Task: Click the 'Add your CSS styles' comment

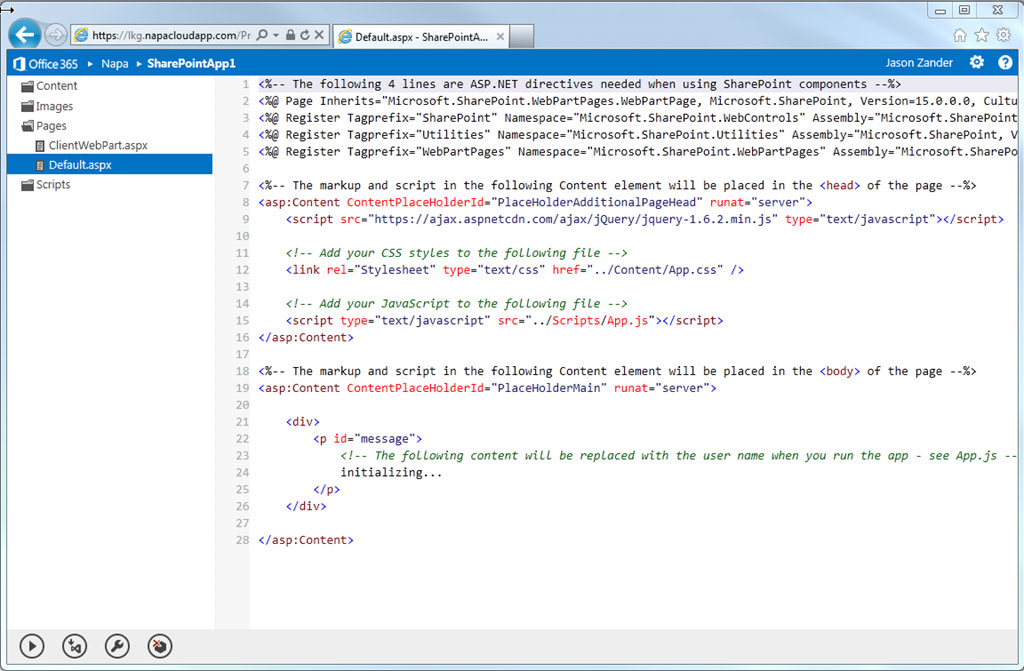Action: tap(456, 253)
